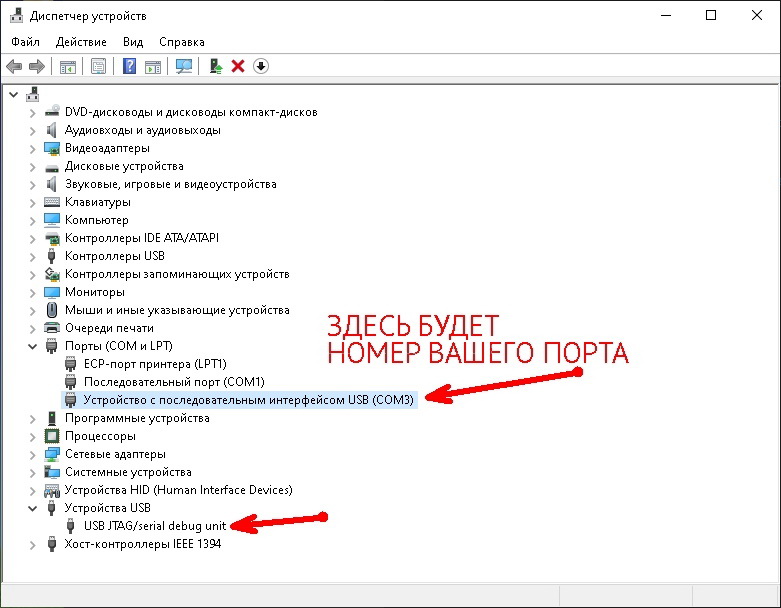Collapse the Устройства USB node

[34, 508]
